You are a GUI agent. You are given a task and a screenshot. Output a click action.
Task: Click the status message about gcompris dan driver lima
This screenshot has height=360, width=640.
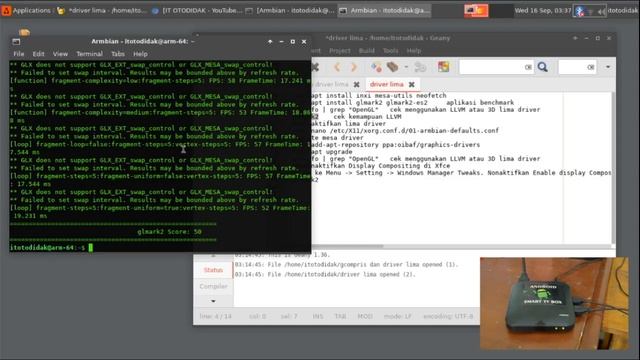pyautogui.click(x=346, y=264)
